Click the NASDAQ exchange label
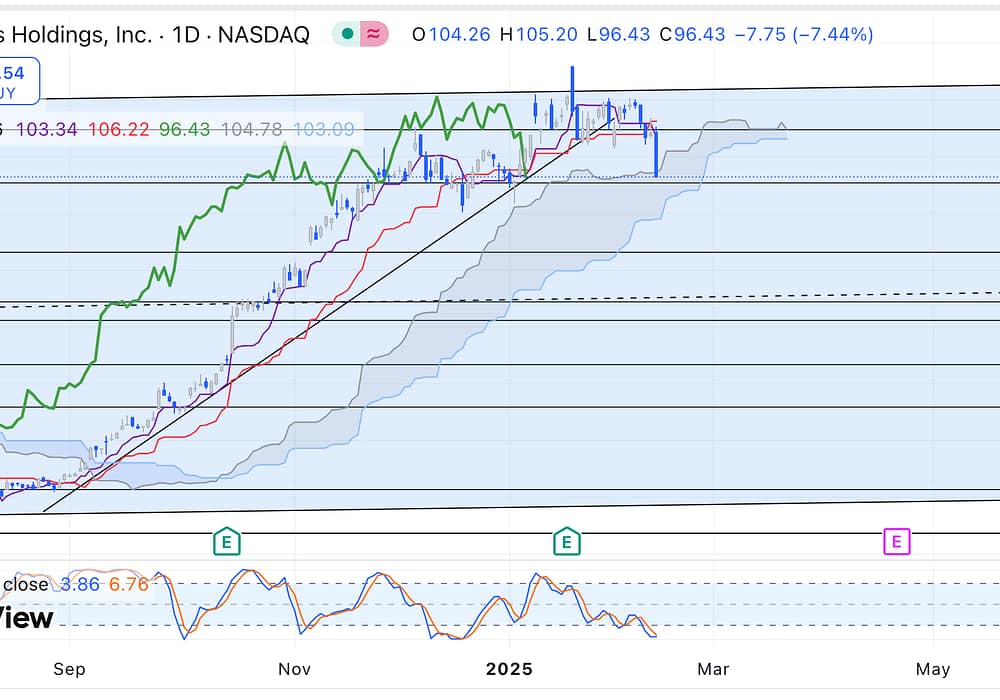Viewport: 1000px width, 700px height. pyautogui.click(x=263, y=34)
